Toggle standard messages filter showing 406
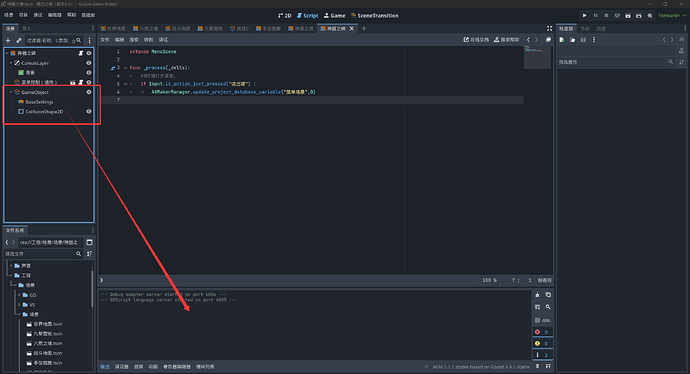This screenshot has width=690, height=374. 542,320
